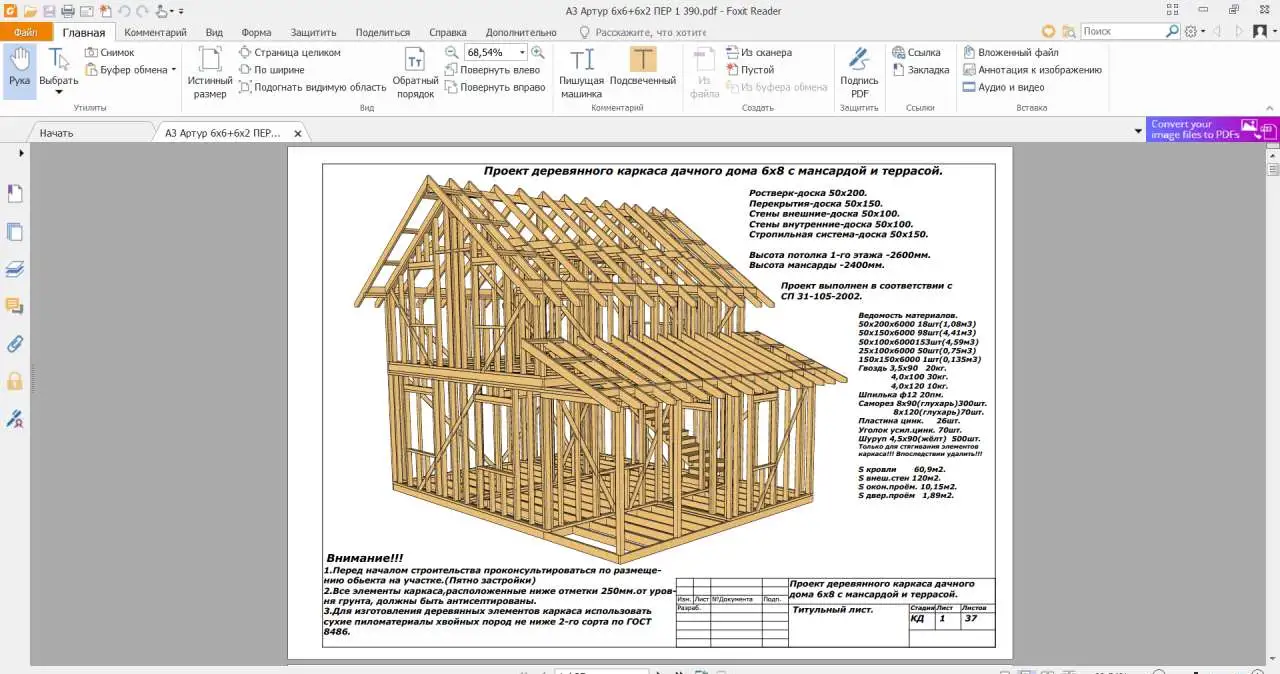The height and width of the screenshot is (674, 1280).
Task: Fit whole page with Страница целиком
Action: tap(290, 52)
